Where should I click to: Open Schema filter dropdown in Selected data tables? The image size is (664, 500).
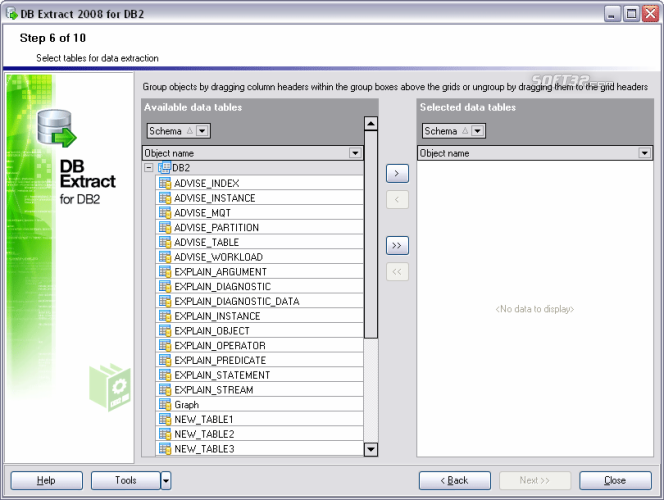click(x=478, y=131)
